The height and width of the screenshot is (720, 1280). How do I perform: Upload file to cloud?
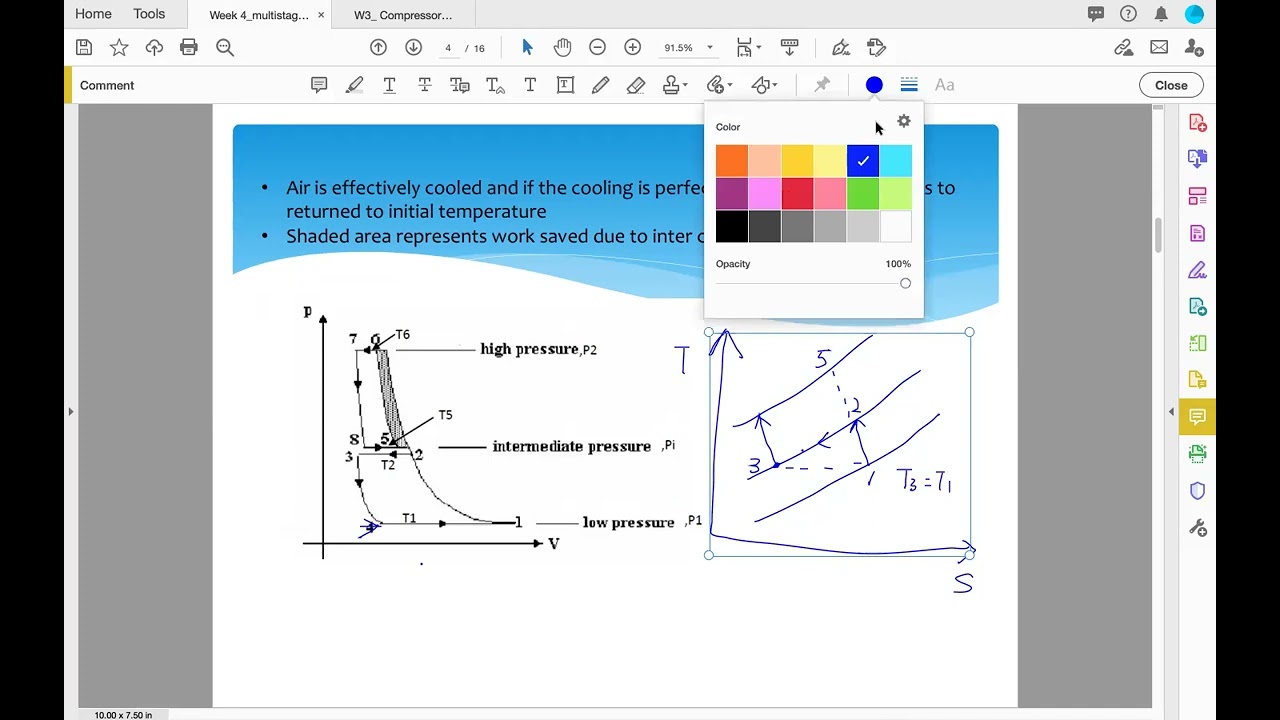point(154,47)
